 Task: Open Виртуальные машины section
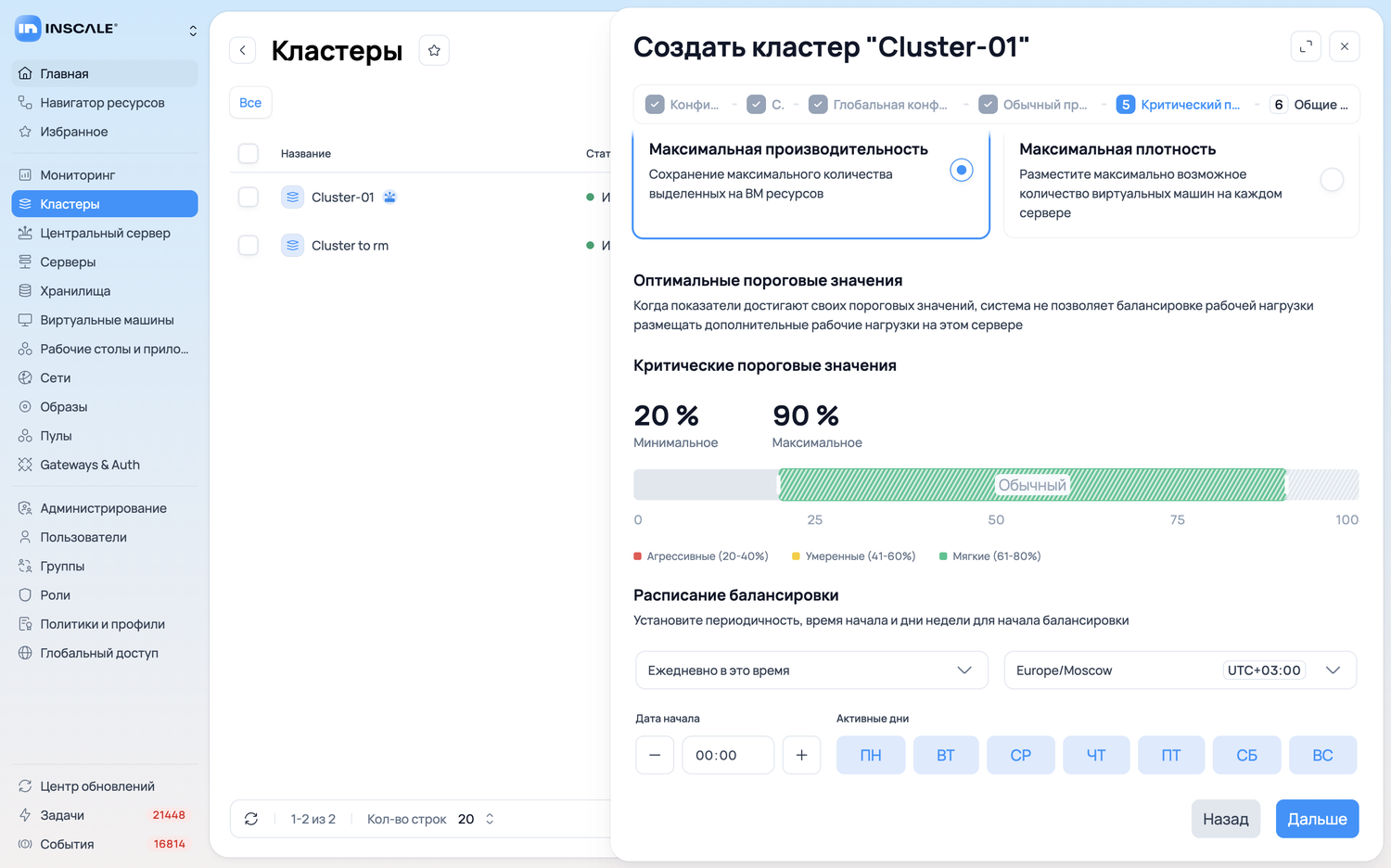105,320
